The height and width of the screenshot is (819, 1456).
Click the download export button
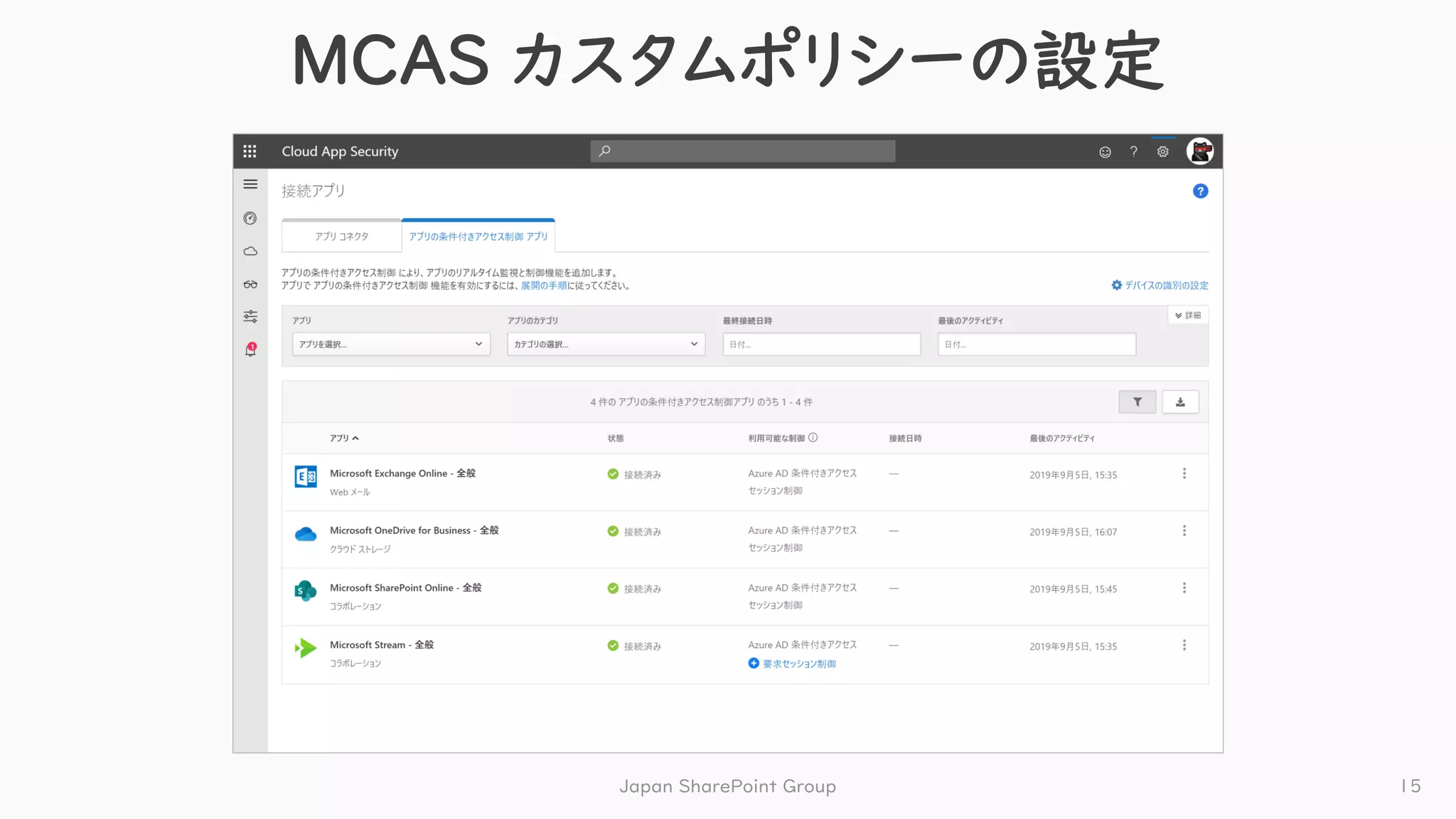pyautogui.click(x=1180, y=402)
